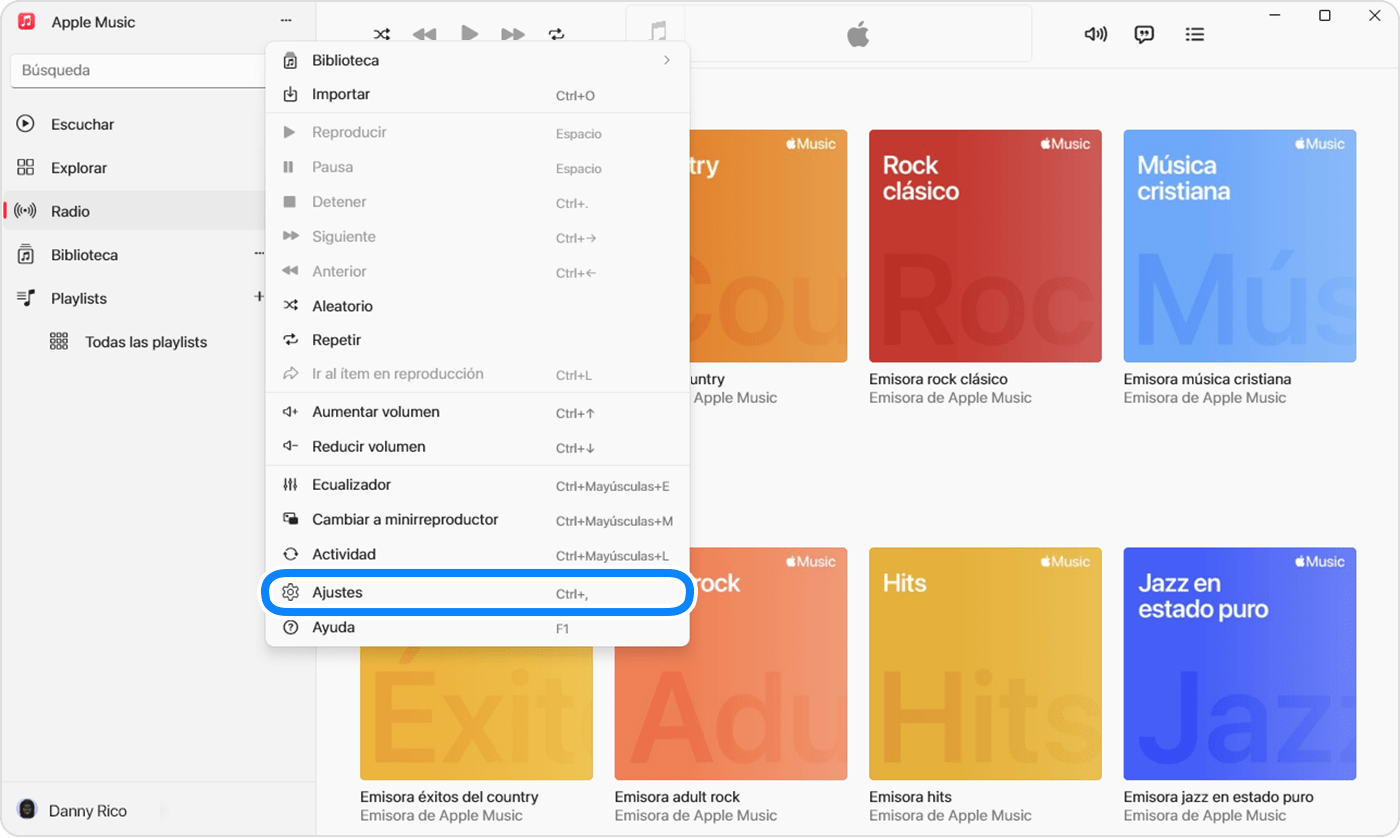Click the Explorar grid icon
Viewport: 1400px width, 838px height.
pyautogui.click(x=26, y=168)
